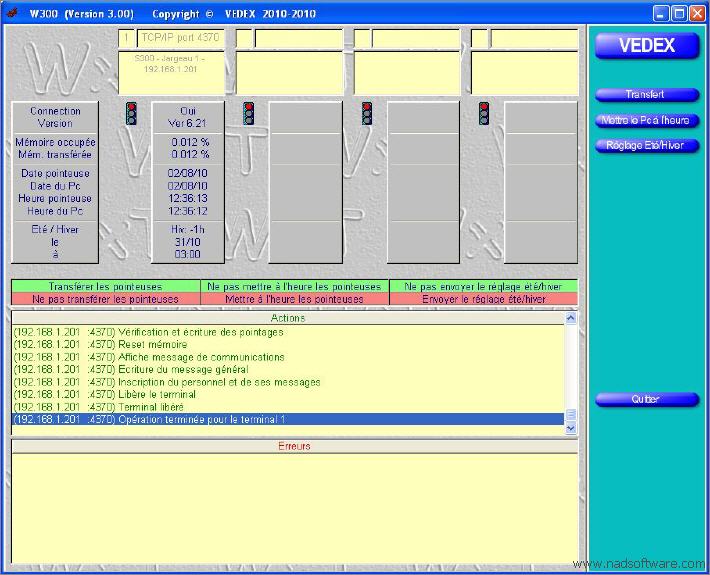Viewport: 710px width, 575px height.
Task: Click the 31/10 changeover date value
Action: click(x=187, y=242)
